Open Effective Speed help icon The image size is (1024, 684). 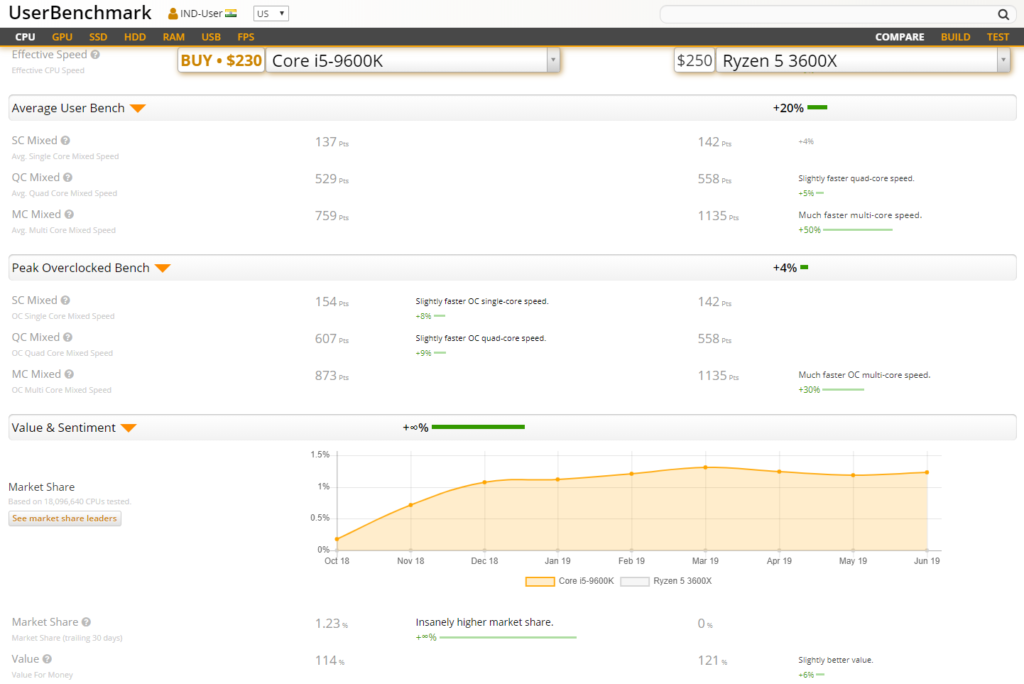[95, 55]
